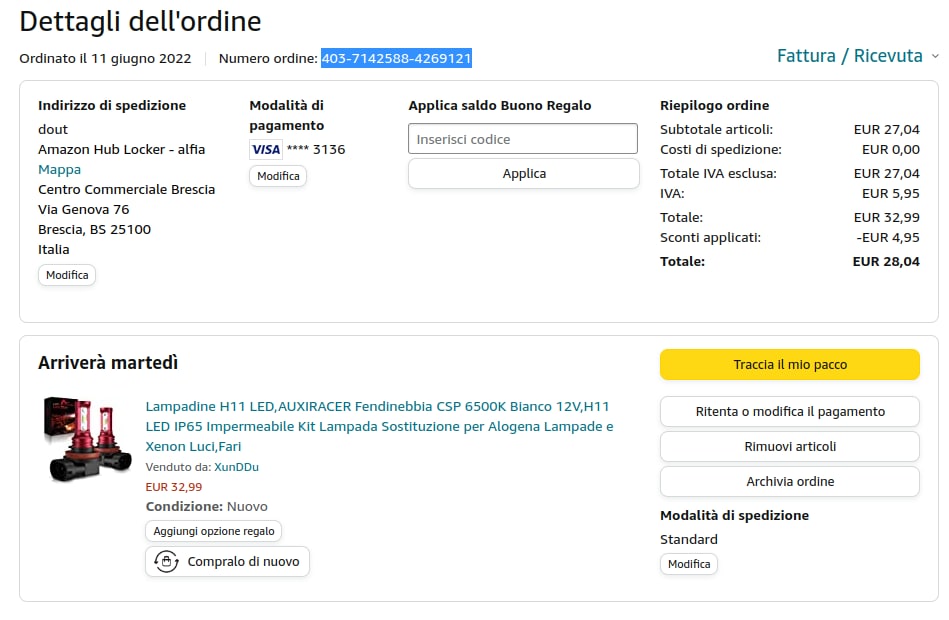Screen dimensions: 949x620
Task: Click the gift card code input field
Action: 522,139
